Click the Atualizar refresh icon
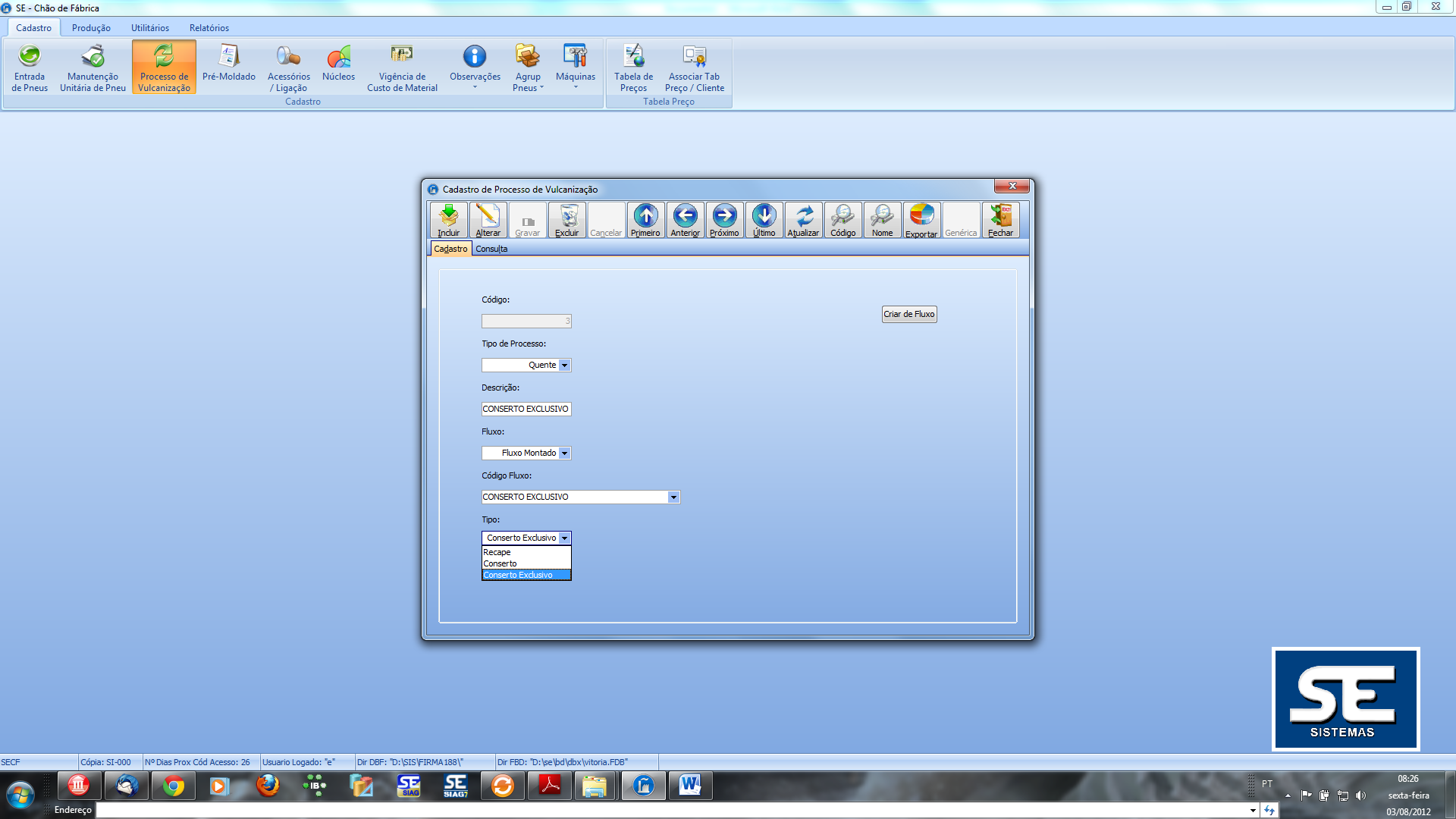This screenshot has height=819, width=1456. pos(803,220)
